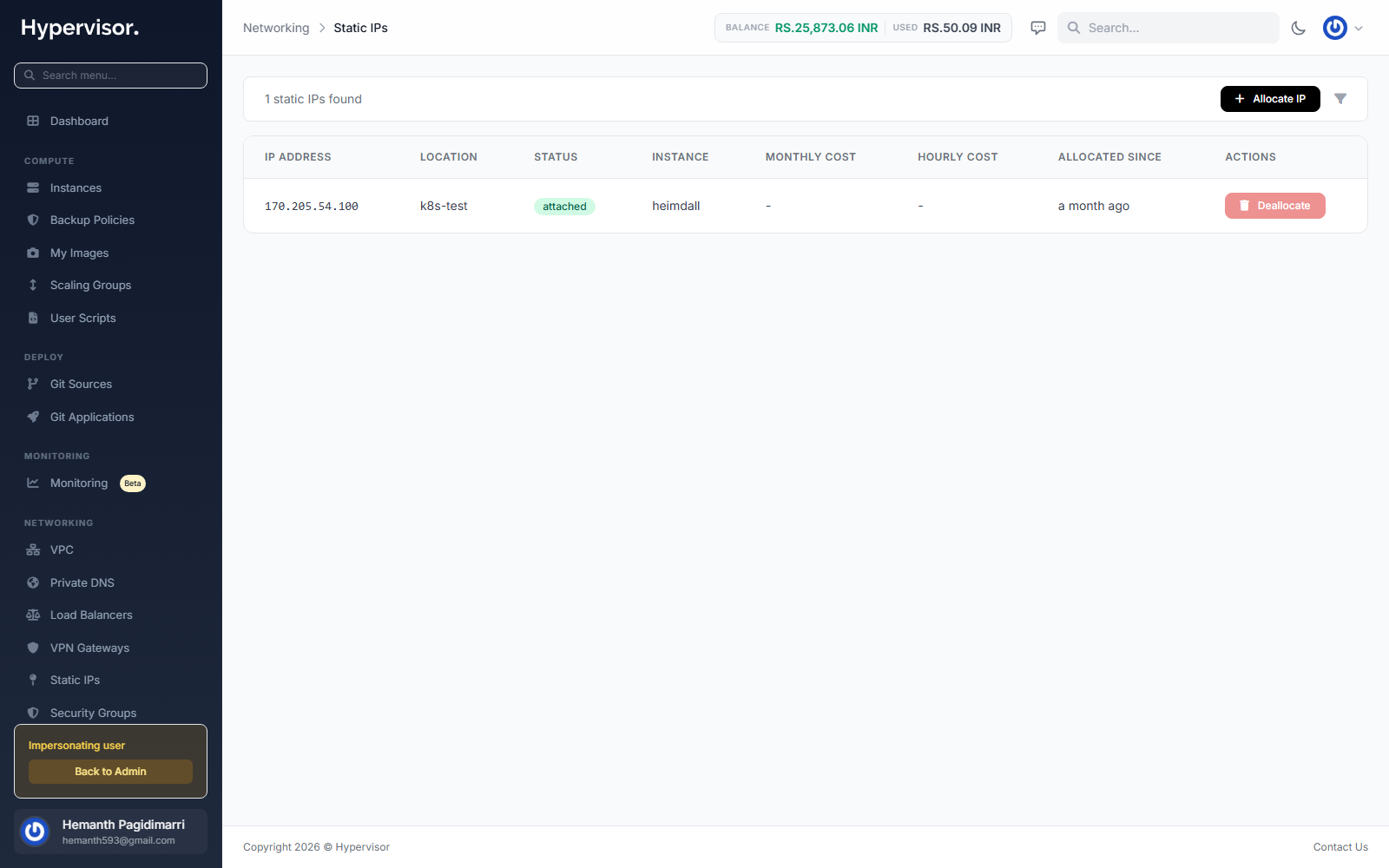Click the MONTHLY COST column header
Viewport: 1389px width, 868px height.
[811, 157]
